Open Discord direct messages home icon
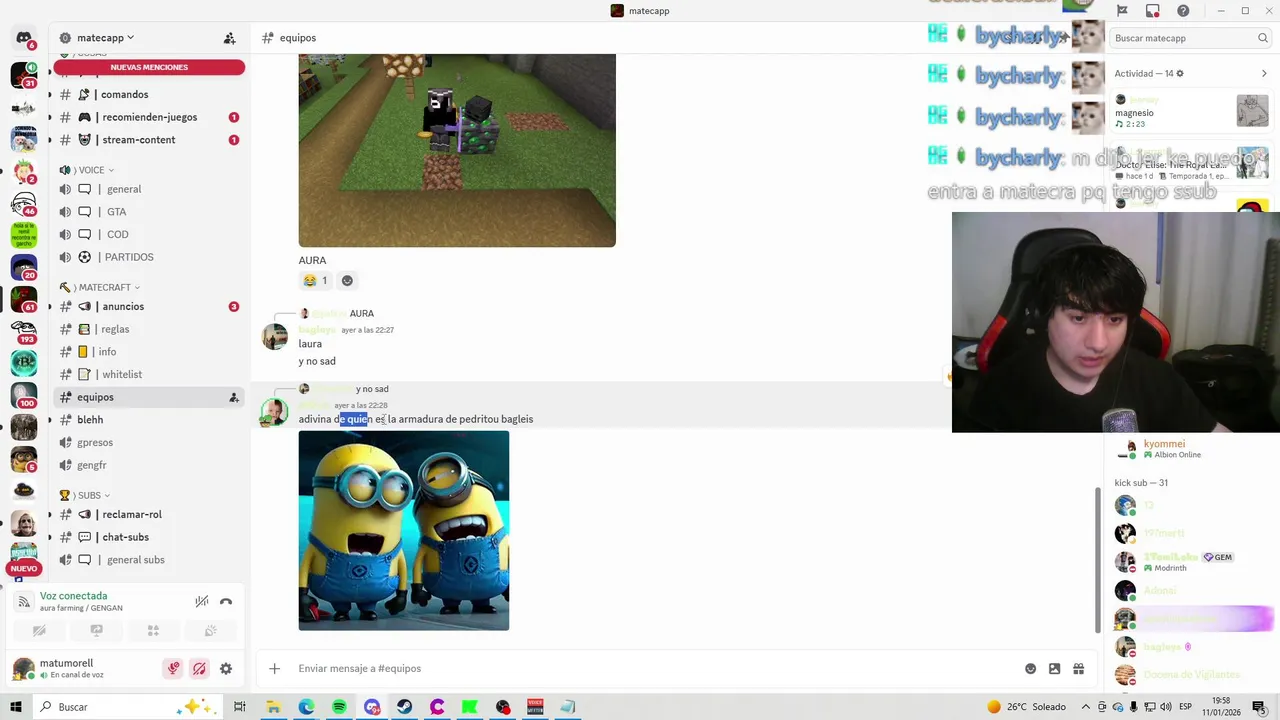The height and width of the screenshot is (720, 1280). [24, 38]
